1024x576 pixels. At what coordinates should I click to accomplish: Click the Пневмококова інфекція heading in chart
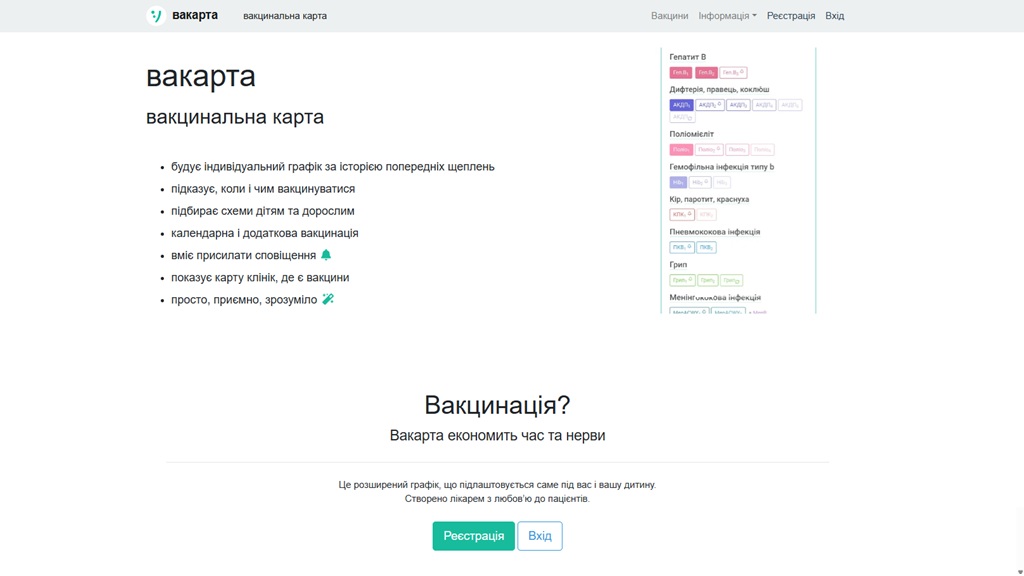(714, 232)
